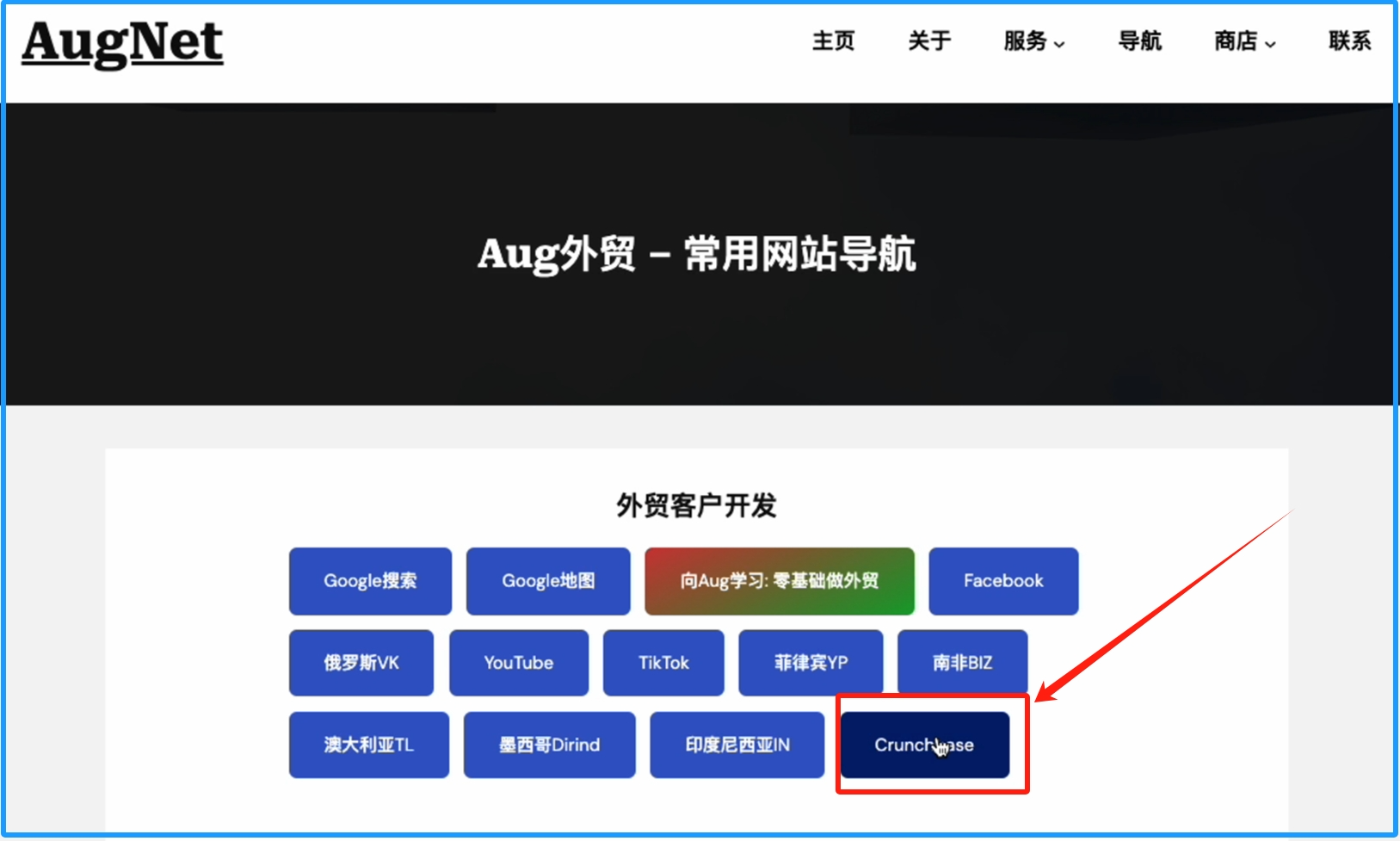The width and height of the screenshot is (1400, 841).
Task: Open the 联系 page
Action: (1349, 41)
